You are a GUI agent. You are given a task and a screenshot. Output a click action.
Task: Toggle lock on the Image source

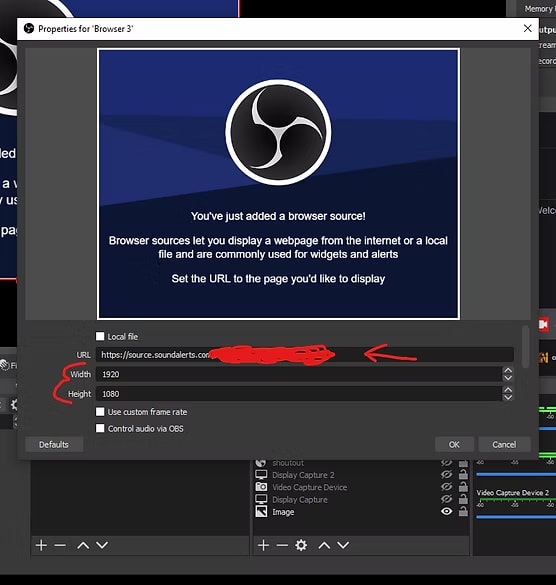(x=463, y=512)
